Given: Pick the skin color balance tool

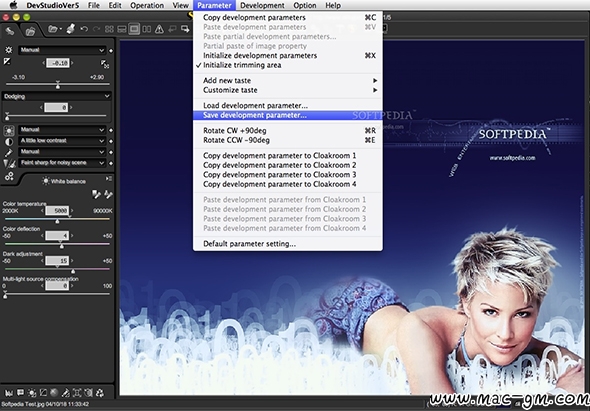Looking at the screenshot, I should coord(108,194).
